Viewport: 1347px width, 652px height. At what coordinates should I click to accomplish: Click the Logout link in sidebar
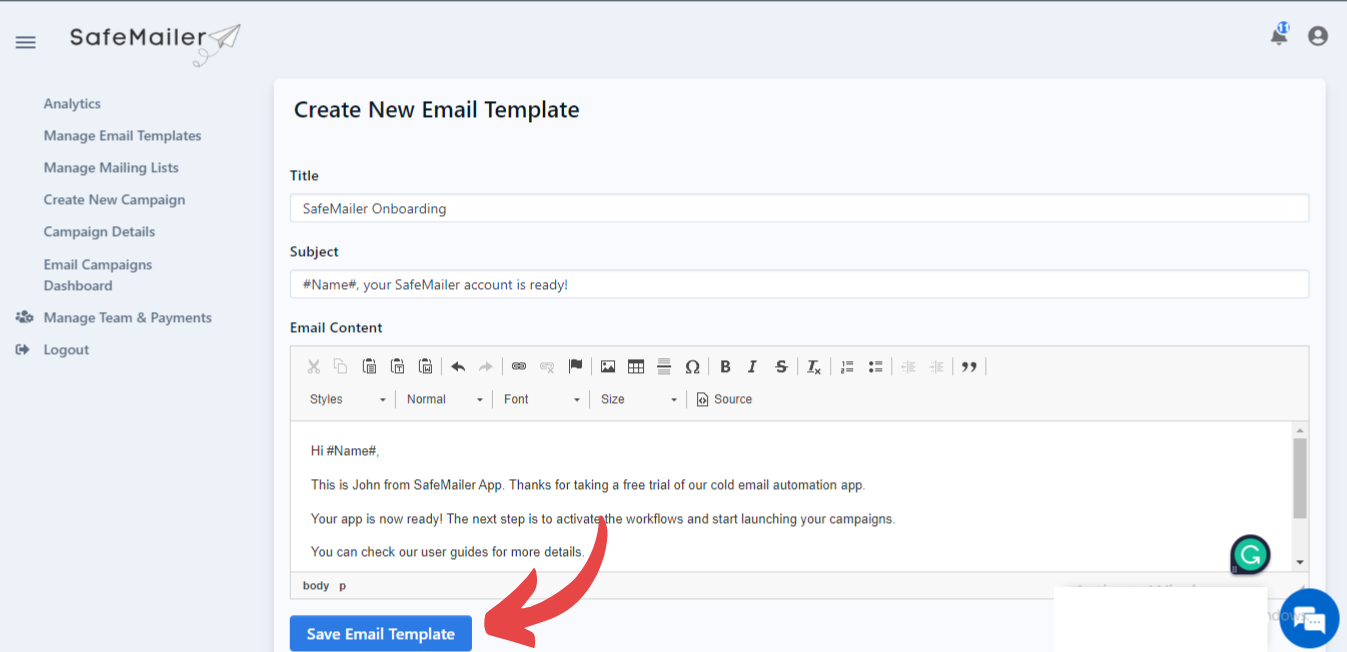[66, 350]
